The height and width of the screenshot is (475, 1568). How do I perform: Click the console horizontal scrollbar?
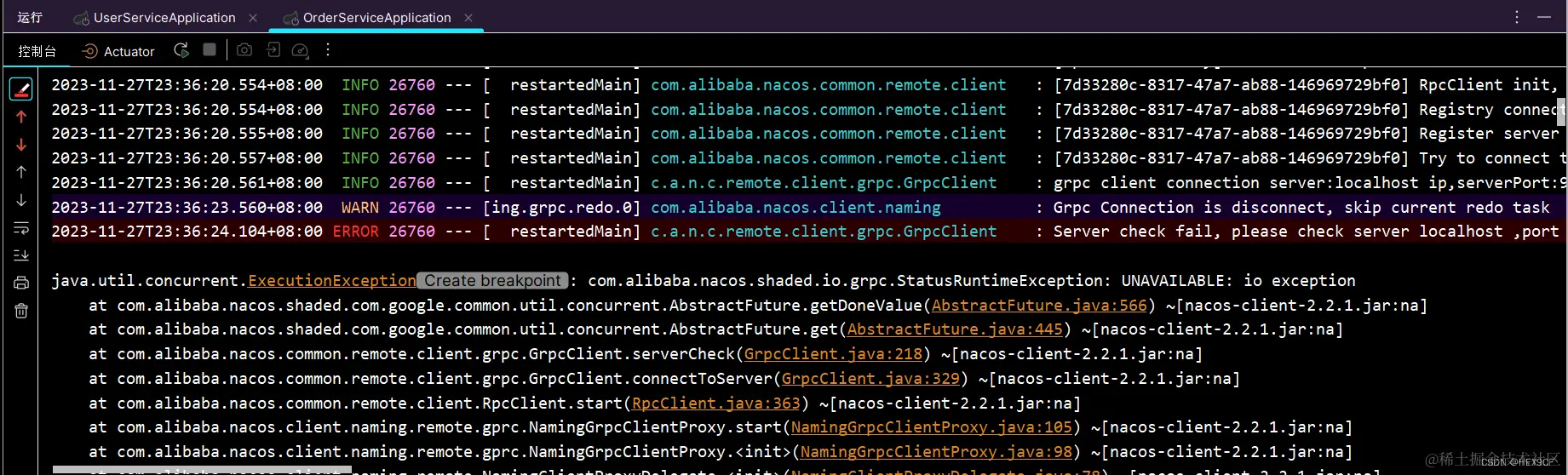(x=202, y=470)
